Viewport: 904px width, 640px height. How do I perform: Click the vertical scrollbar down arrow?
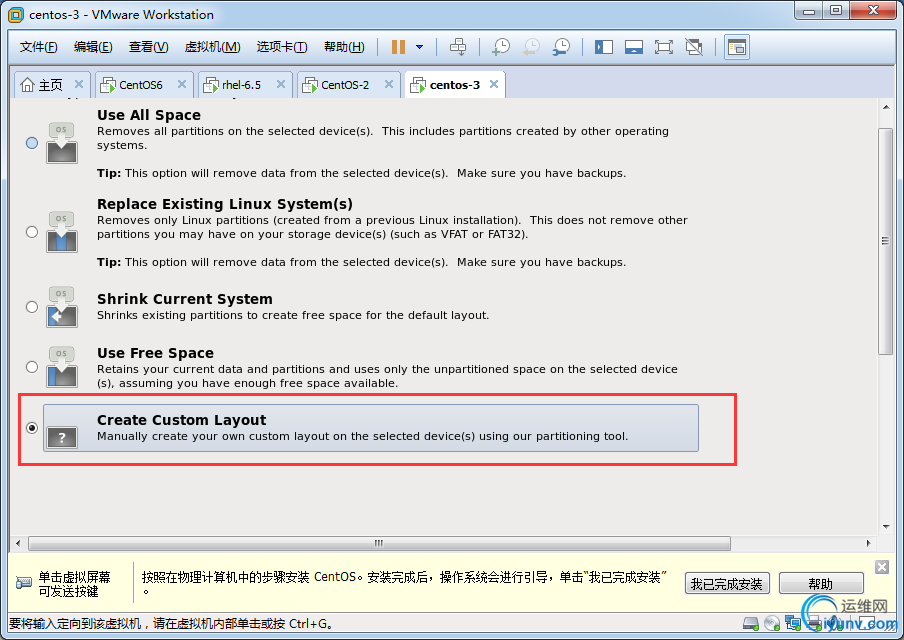point(886,526)
